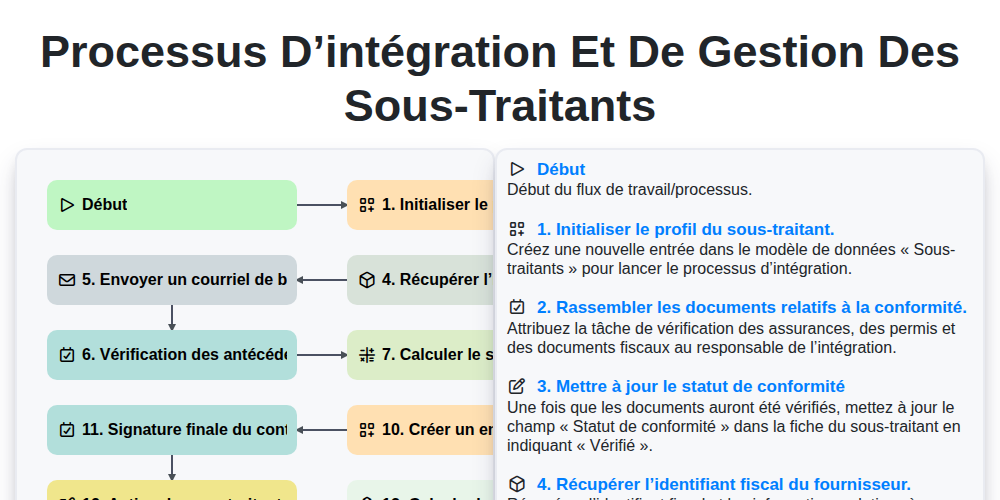1000x500 pixels.
Task: Click the cube icon beside heading 4. Récupérer l'identifiant fiscal
Action: 517,484
